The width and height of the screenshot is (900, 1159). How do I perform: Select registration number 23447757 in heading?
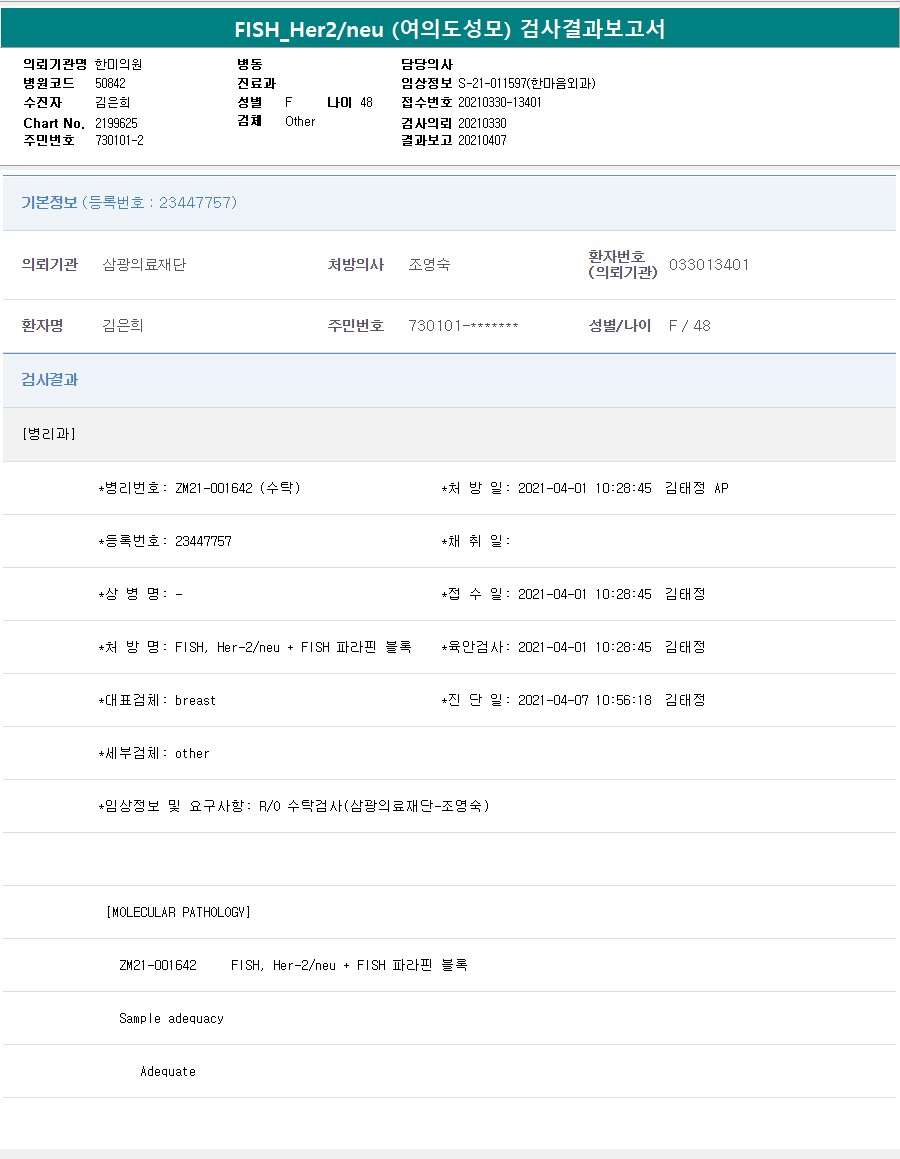tap(197, 203)
